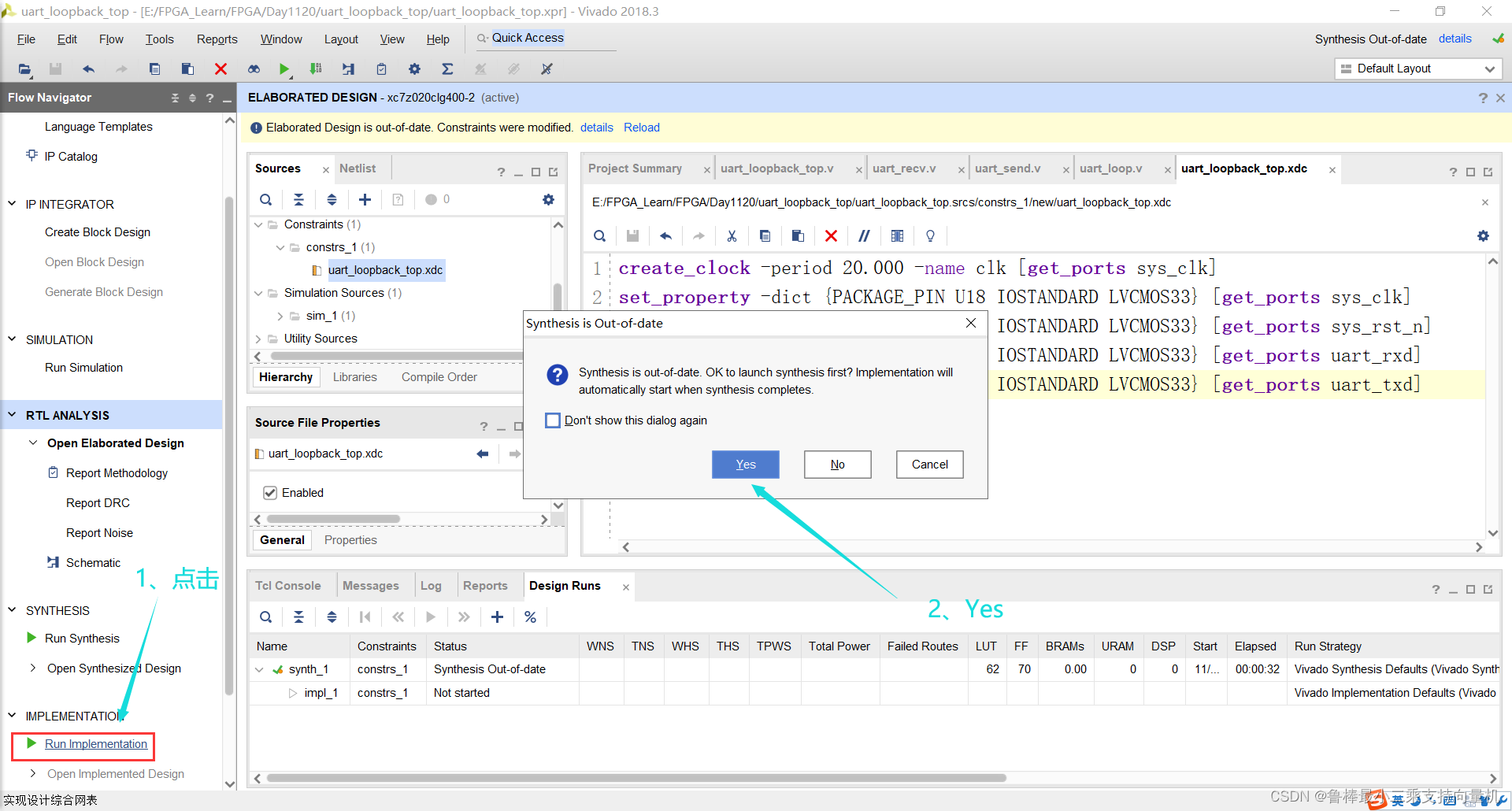Uncheck the Enabled checkbox
The height and width of the screenshot is (811, 1512).
[270, 493]
